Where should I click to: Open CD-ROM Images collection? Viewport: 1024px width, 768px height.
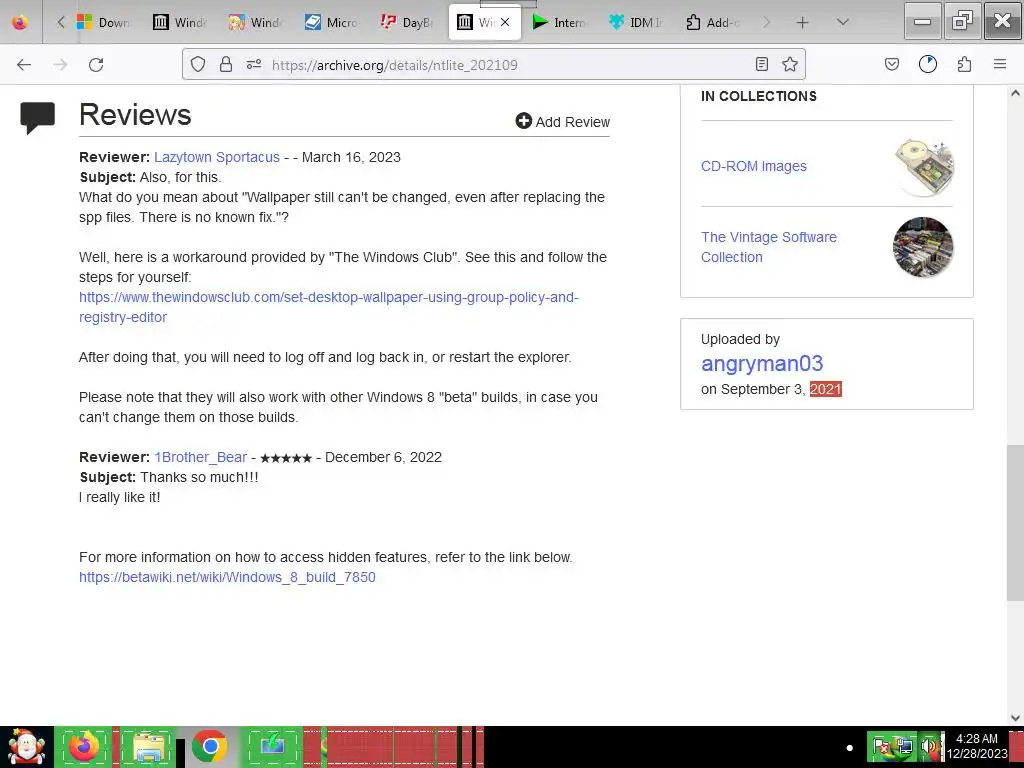tap(754, 166)
